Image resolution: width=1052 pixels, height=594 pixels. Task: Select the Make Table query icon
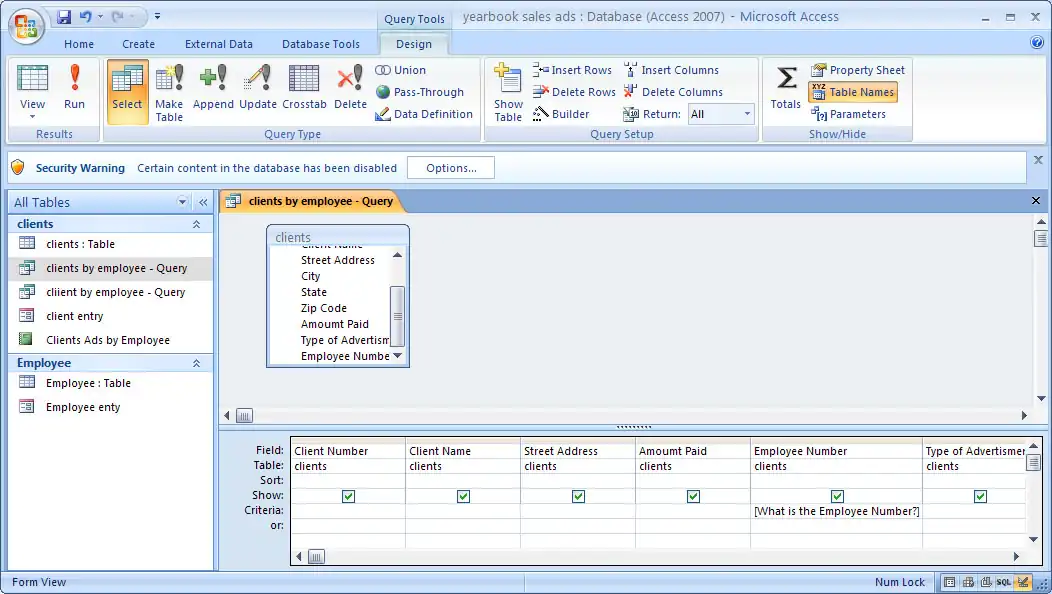click(x=169, y=92)
